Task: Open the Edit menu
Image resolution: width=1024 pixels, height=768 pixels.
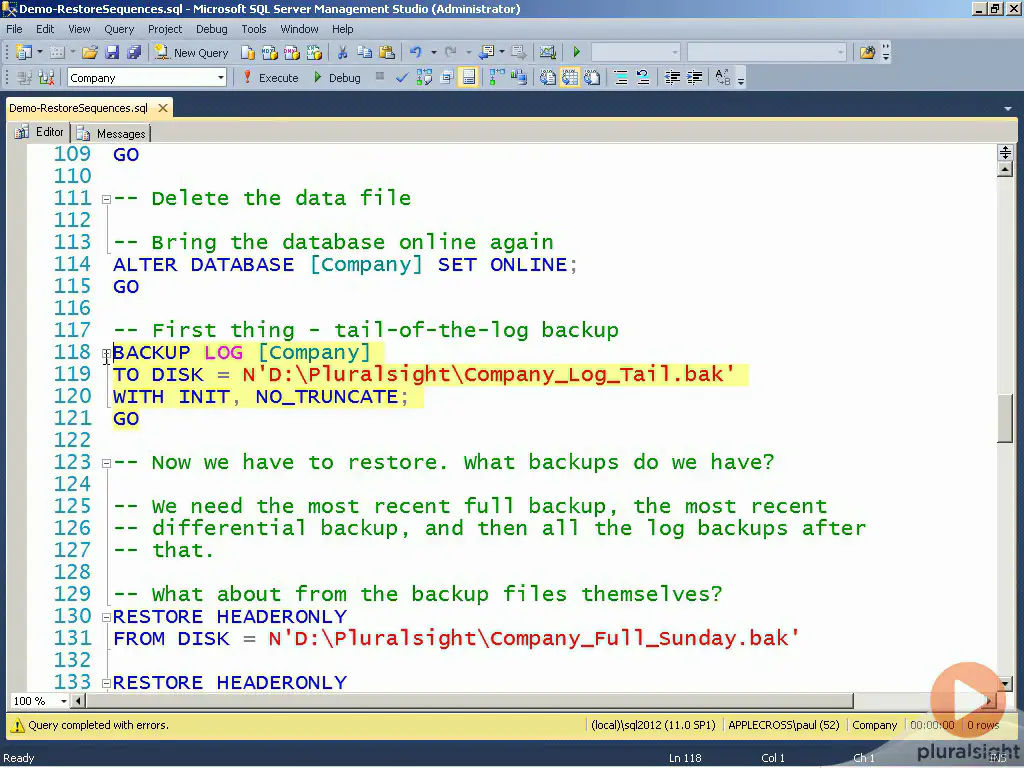Action: pyautogui.click(x=45, y=29)
